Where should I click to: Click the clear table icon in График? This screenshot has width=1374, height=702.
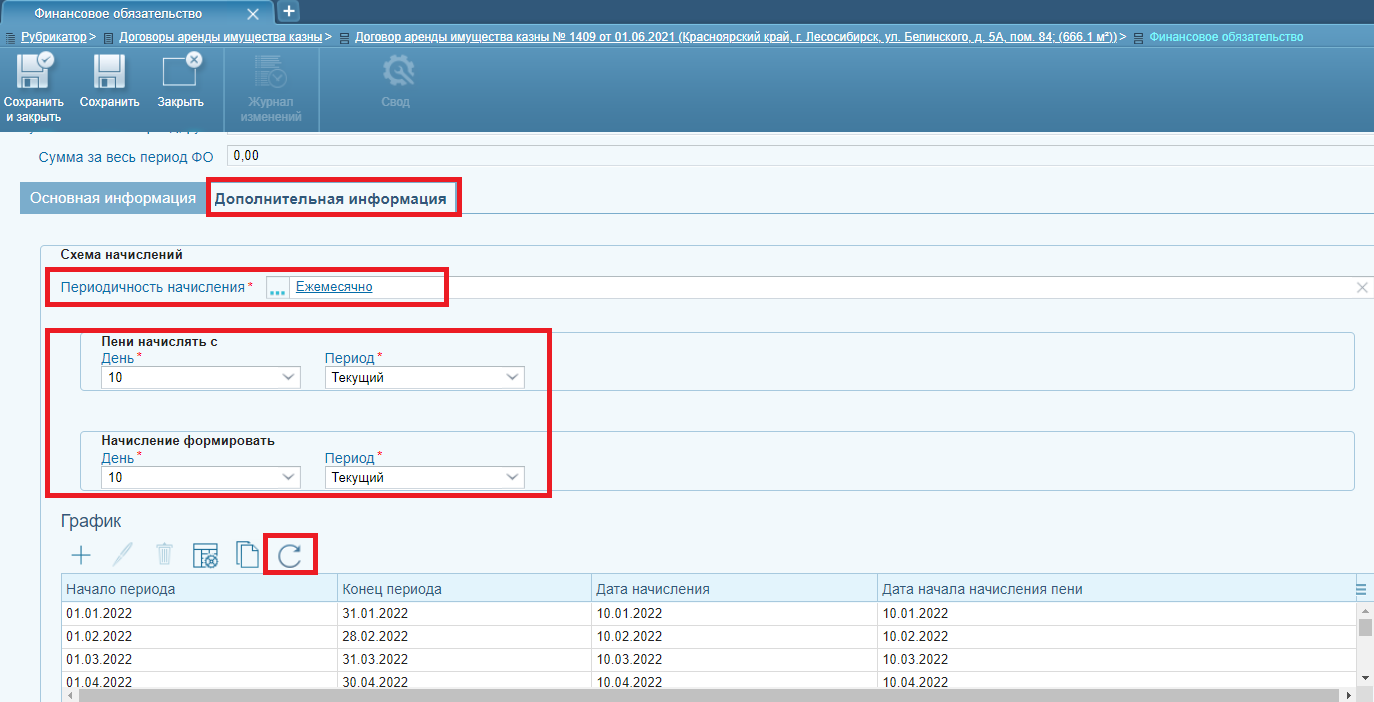(205, 555)
